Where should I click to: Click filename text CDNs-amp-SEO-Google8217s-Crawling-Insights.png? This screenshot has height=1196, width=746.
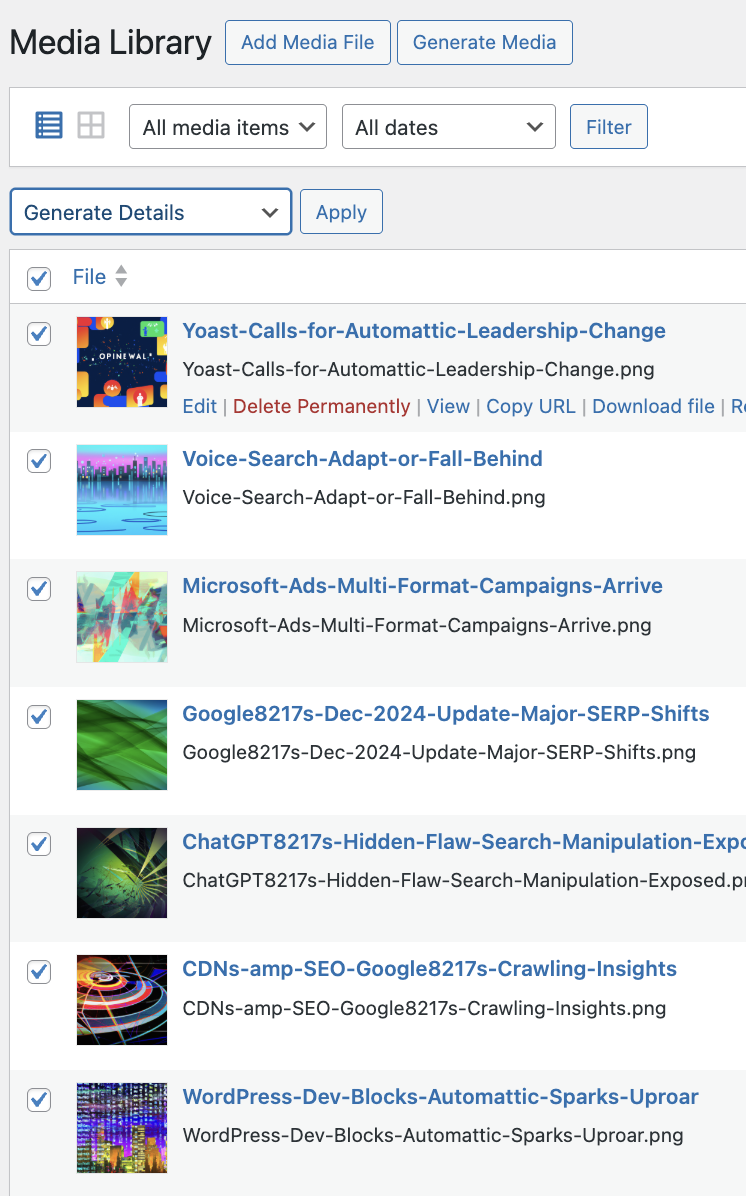(x=424, y=1008)
